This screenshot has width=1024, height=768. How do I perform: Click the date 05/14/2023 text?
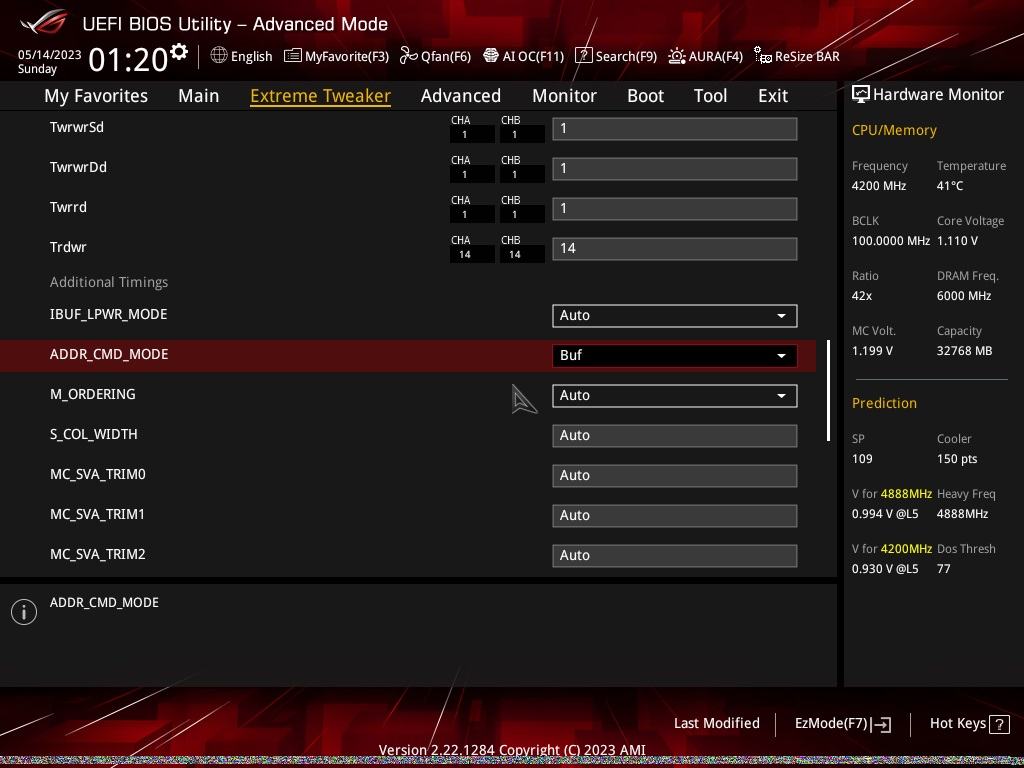49,55
